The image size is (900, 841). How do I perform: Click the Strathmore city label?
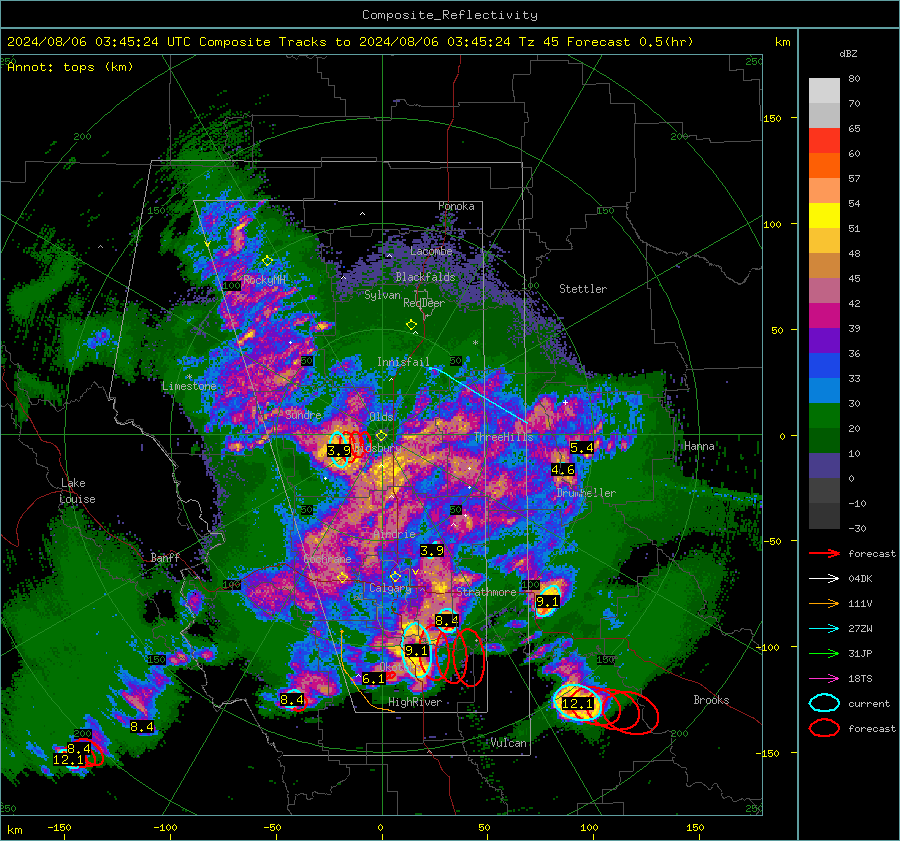pos(486,592)
